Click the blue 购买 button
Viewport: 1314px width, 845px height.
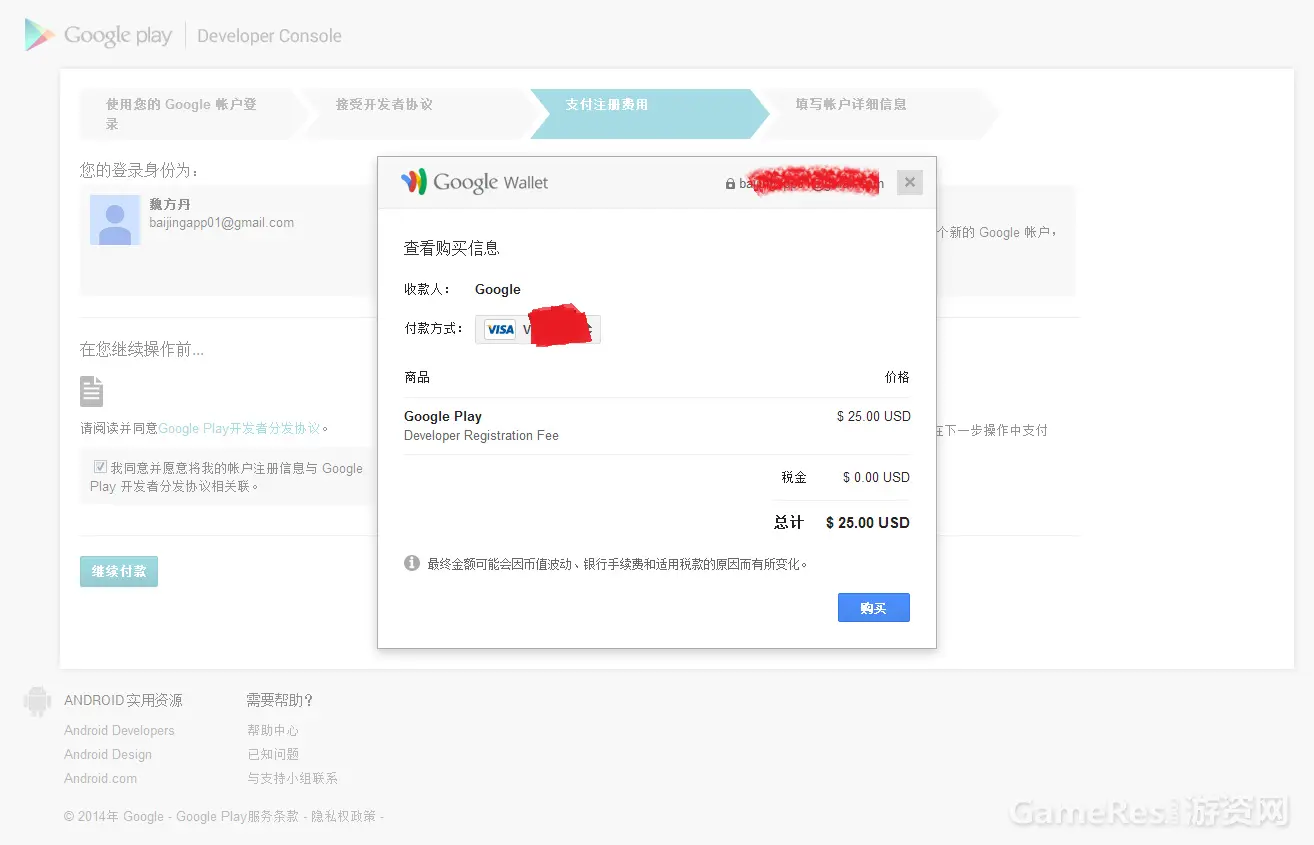(873, 608)
